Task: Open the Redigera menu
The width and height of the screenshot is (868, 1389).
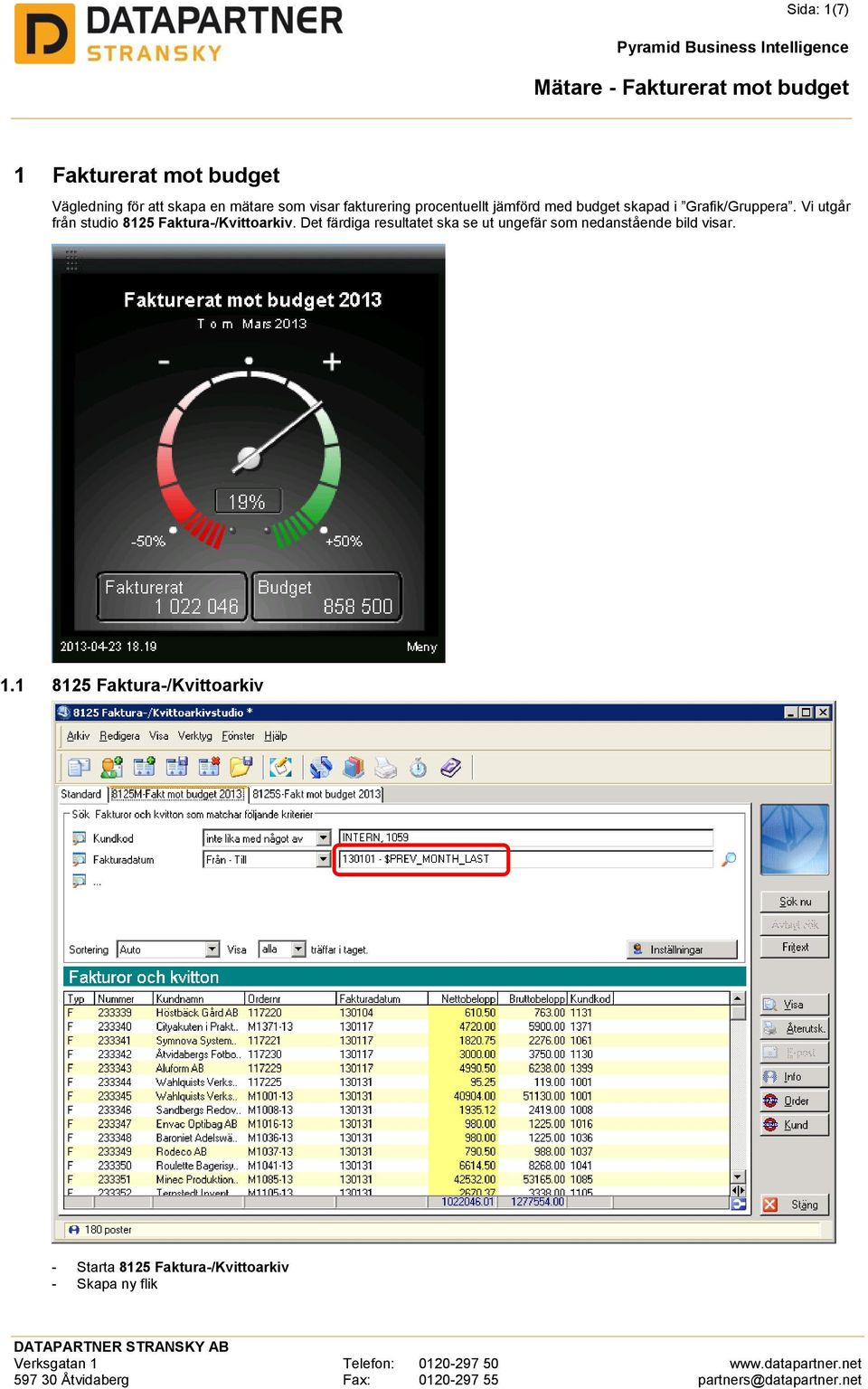Action: click(119, 736)
